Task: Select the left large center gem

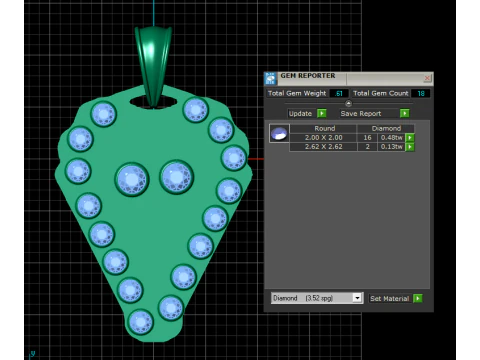Action: [x=132, y=179]
